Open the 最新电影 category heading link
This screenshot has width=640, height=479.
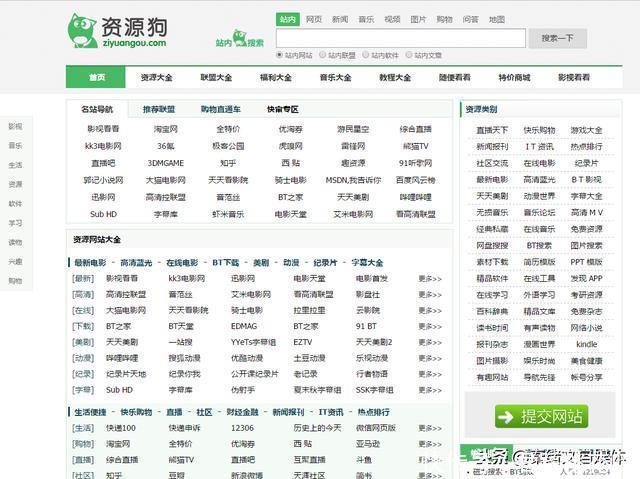[90, 263]
